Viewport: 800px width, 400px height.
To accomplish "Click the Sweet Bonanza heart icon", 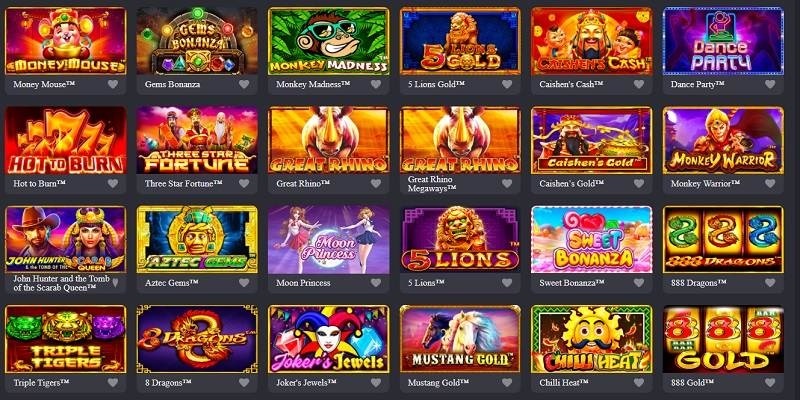I will (639, 283).
